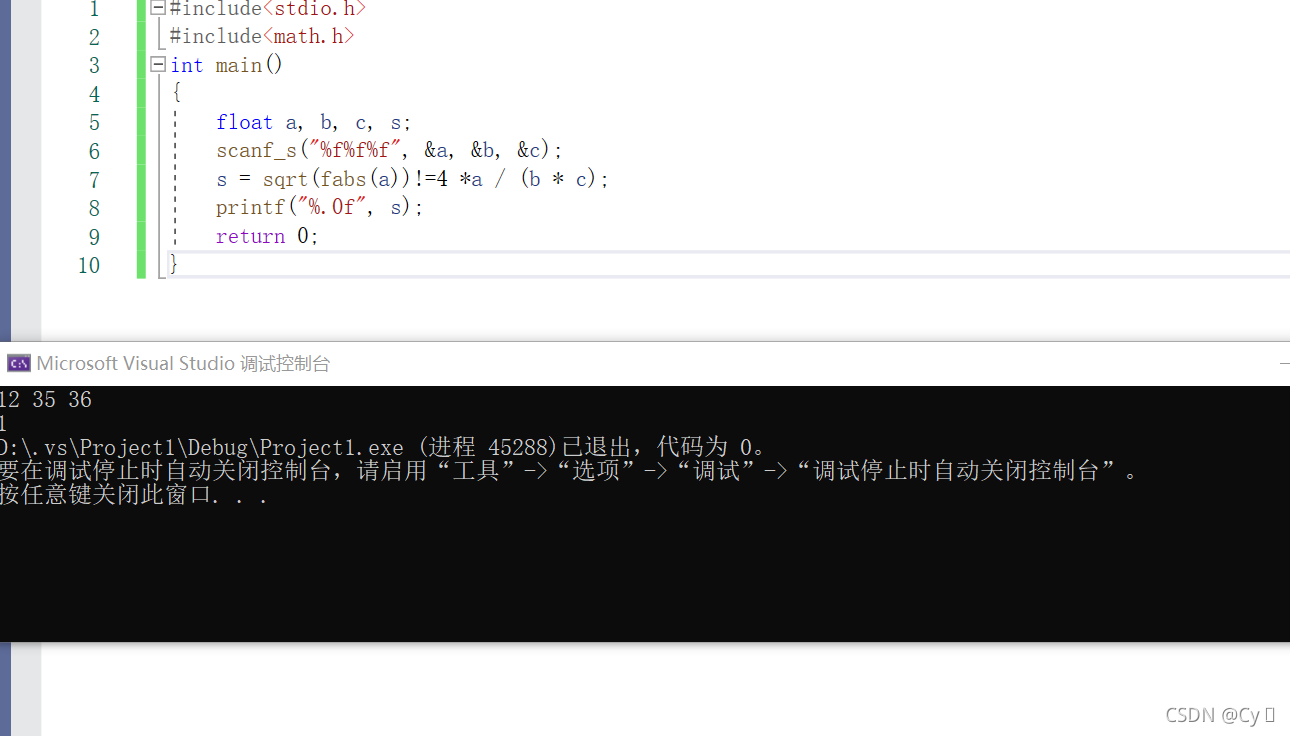Click the scanf_s call on line 6
This screenshot has height=736, width=1290.
(390, 151)
